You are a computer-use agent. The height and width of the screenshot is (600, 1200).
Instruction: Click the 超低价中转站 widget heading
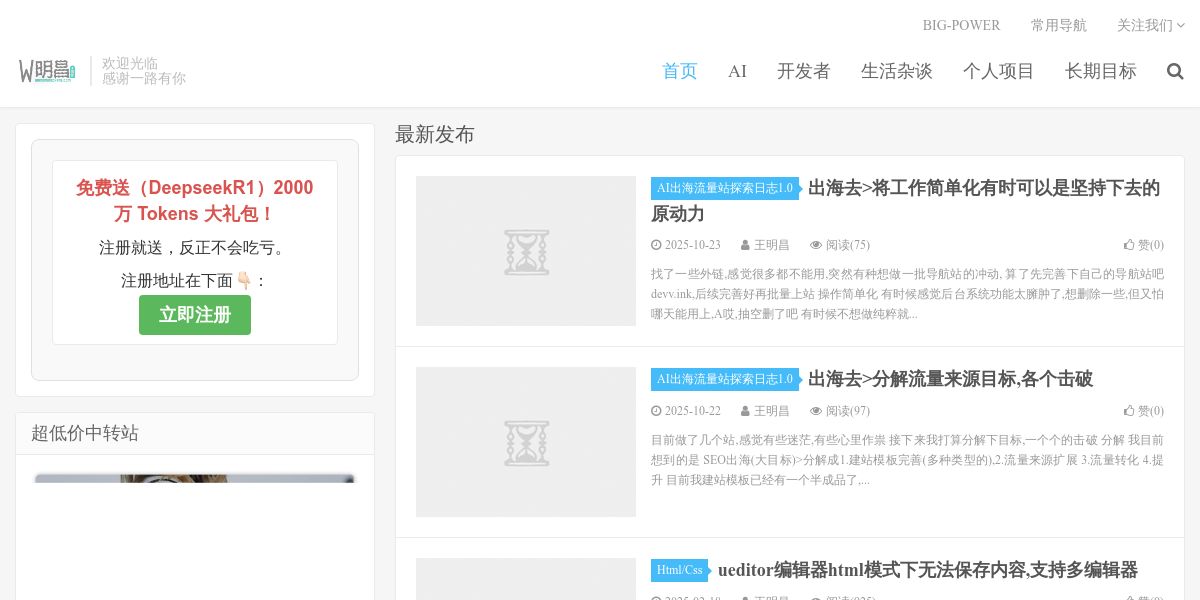85,433
